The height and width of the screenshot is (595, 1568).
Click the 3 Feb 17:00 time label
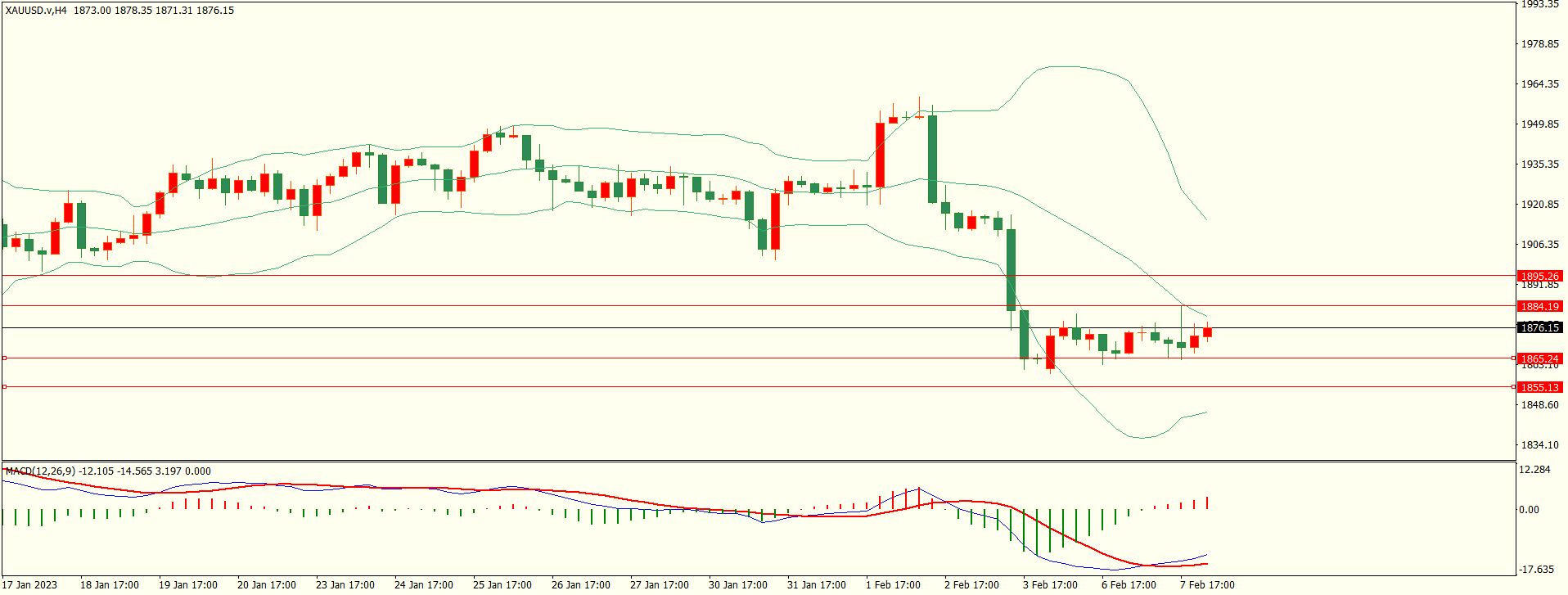(x=1050, y=585)
